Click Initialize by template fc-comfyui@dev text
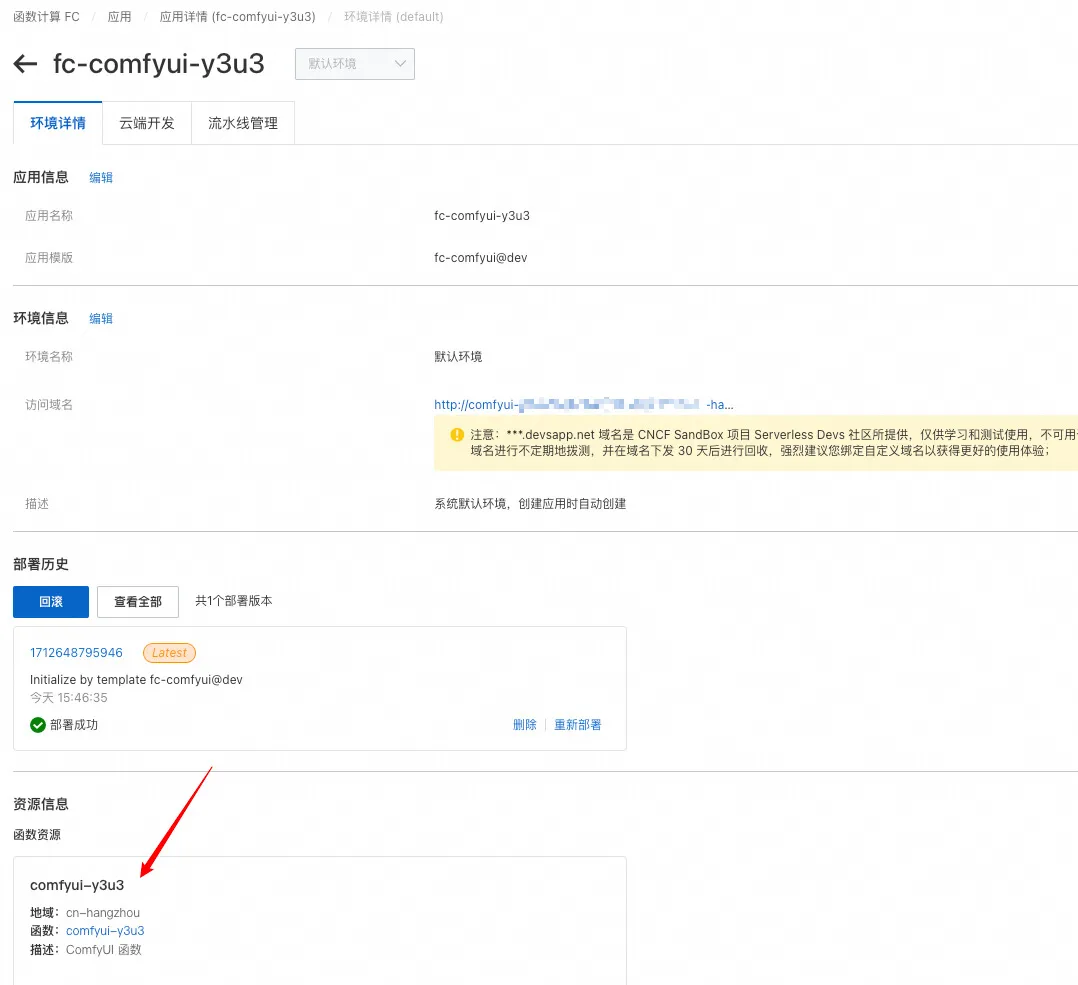Screen dimensions: 1078x985 pyautogui.click(x=136, y=679)
